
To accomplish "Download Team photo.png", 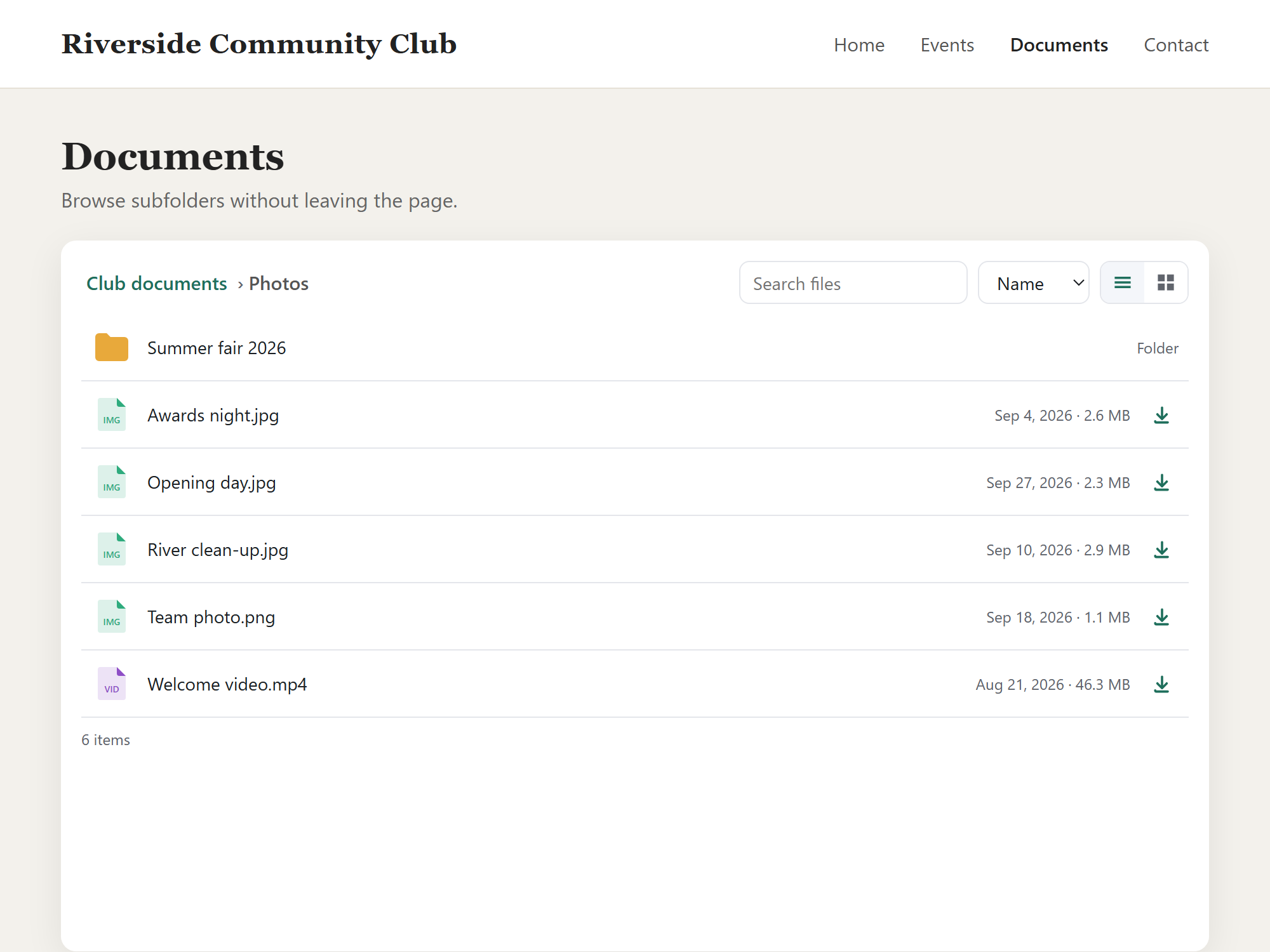I will tap(1161, 618).
